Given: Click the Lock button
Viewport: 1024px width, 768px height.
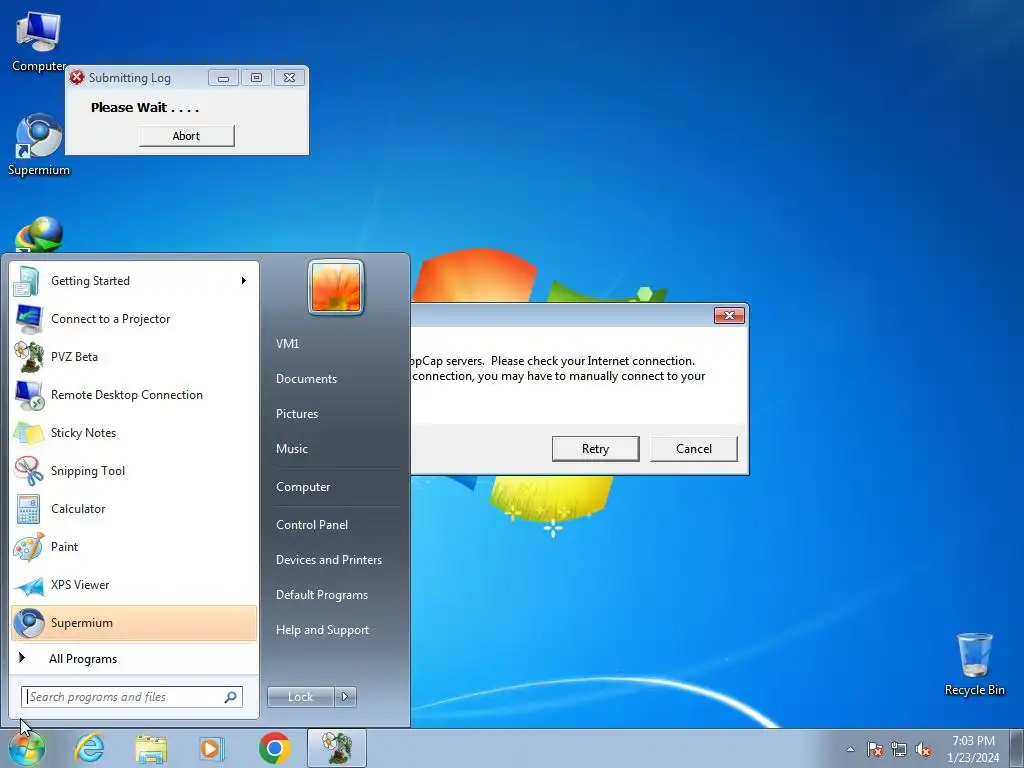Looking at the screenshot, I should click(x=300, y=697).
